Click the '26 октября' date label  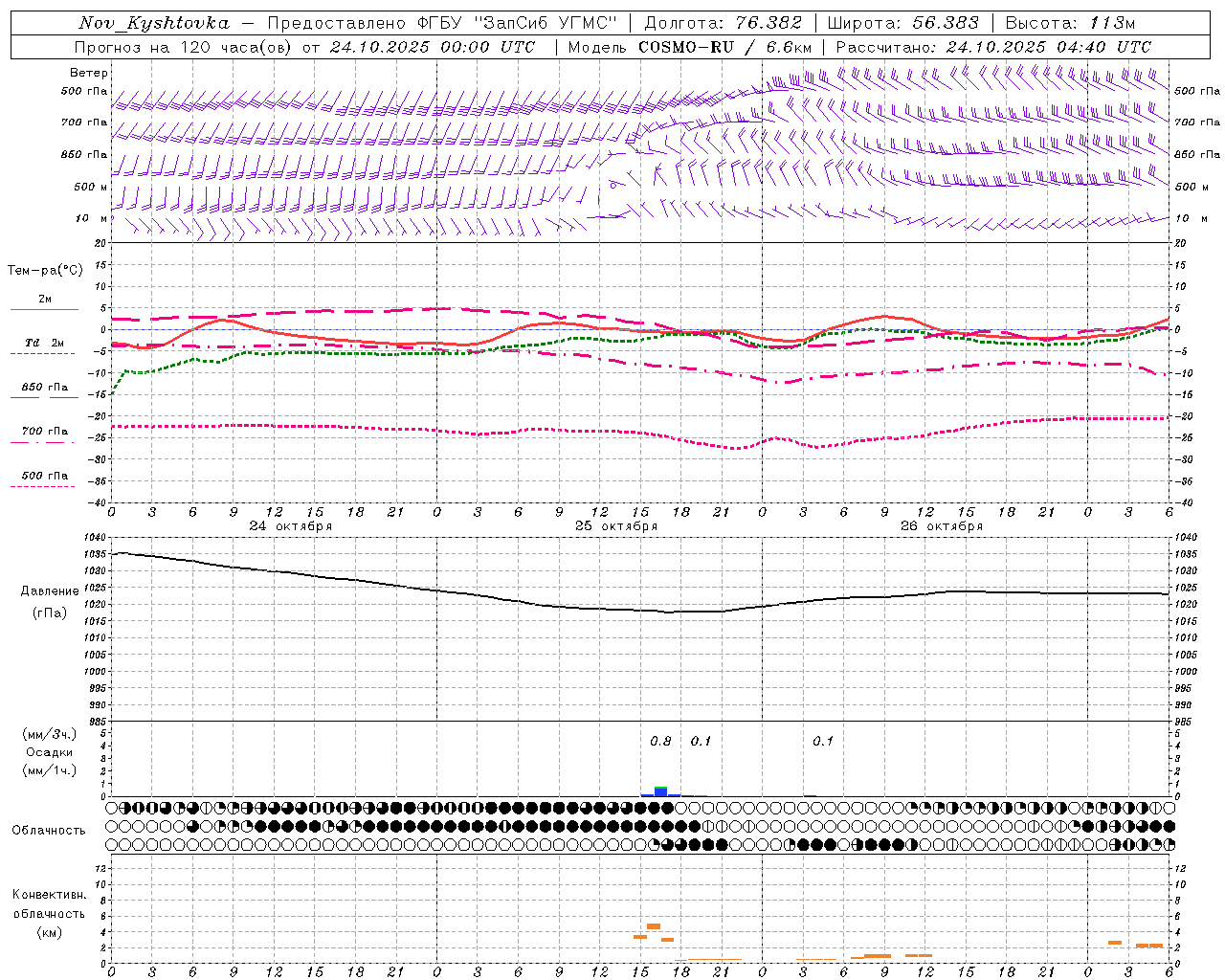pos(942,526)
